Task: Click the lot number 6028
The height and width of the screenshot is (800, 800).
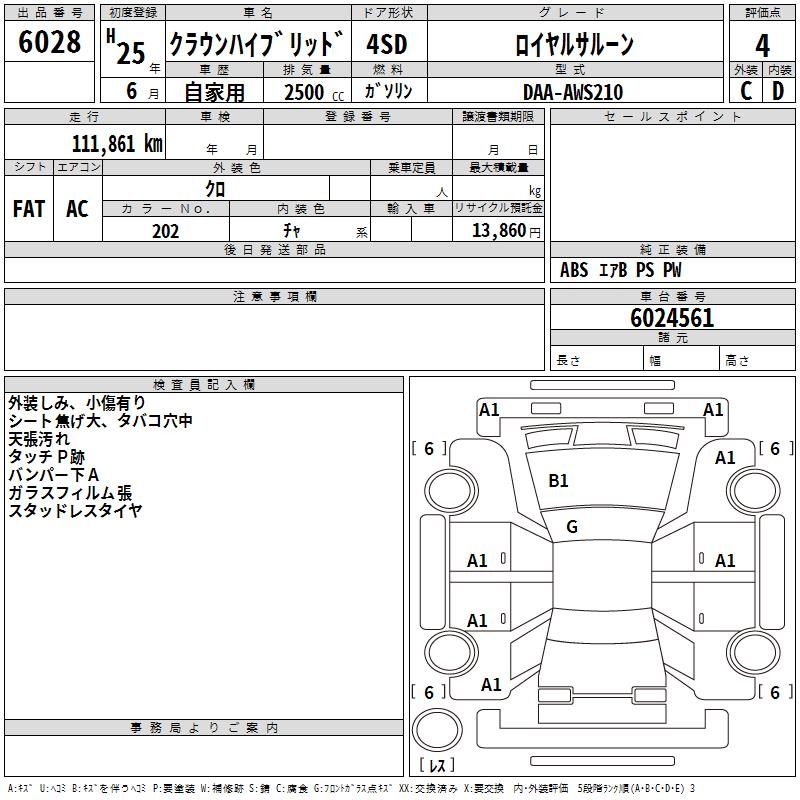Action: [x=49, y=42]
